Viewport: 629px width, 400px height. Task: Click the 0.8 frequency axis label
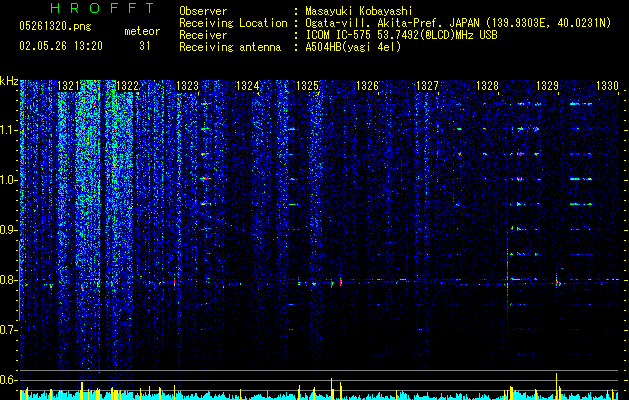click(8, 280)
